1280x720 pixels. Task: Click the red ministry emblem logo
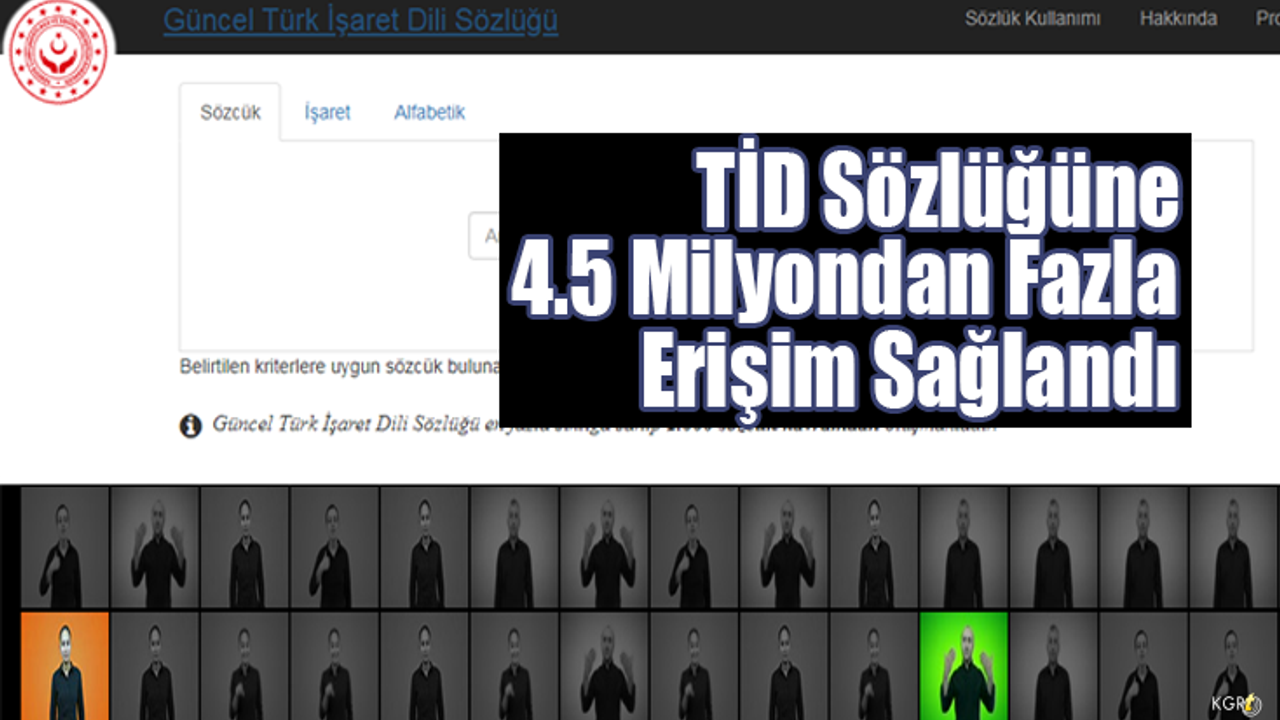(57, 51)
